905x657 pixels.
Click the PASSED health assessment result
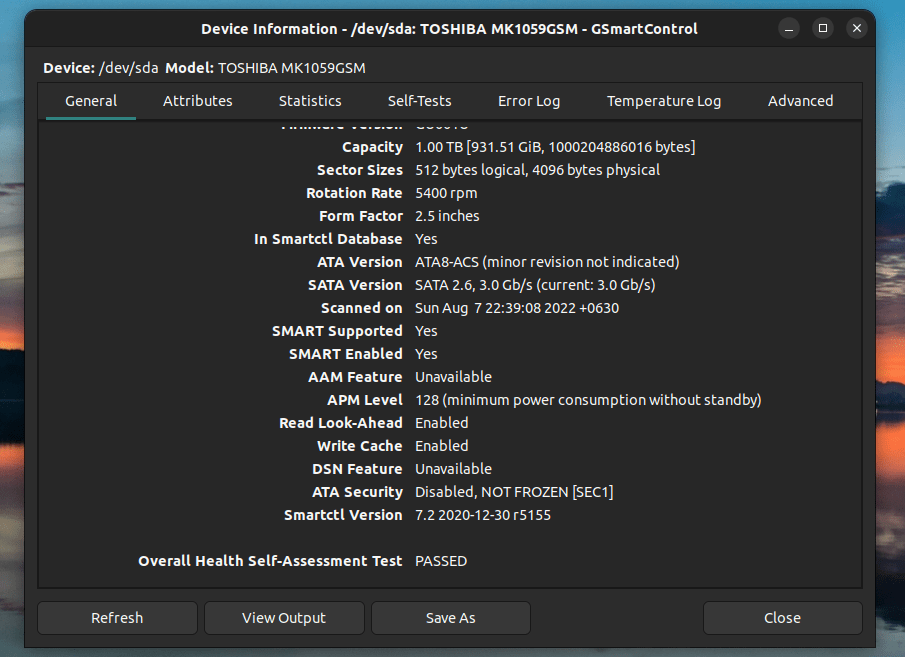tap(441, 561)
